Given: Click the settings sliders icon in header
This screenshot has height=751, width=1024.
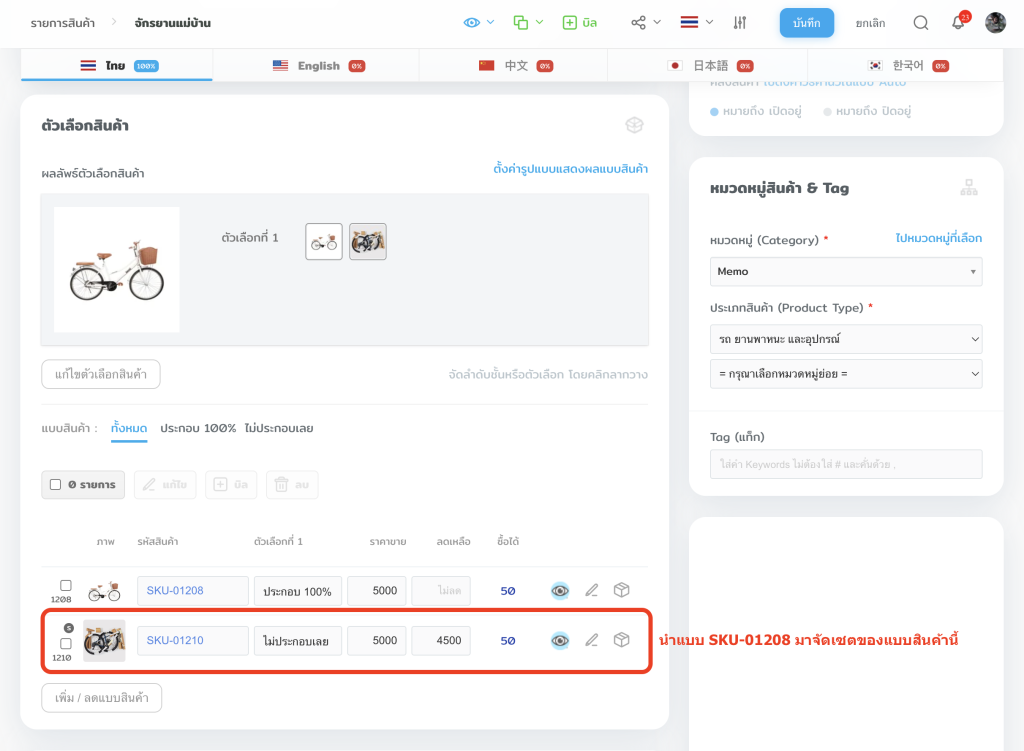Looking at the screenshot, I should click(740, 23).
